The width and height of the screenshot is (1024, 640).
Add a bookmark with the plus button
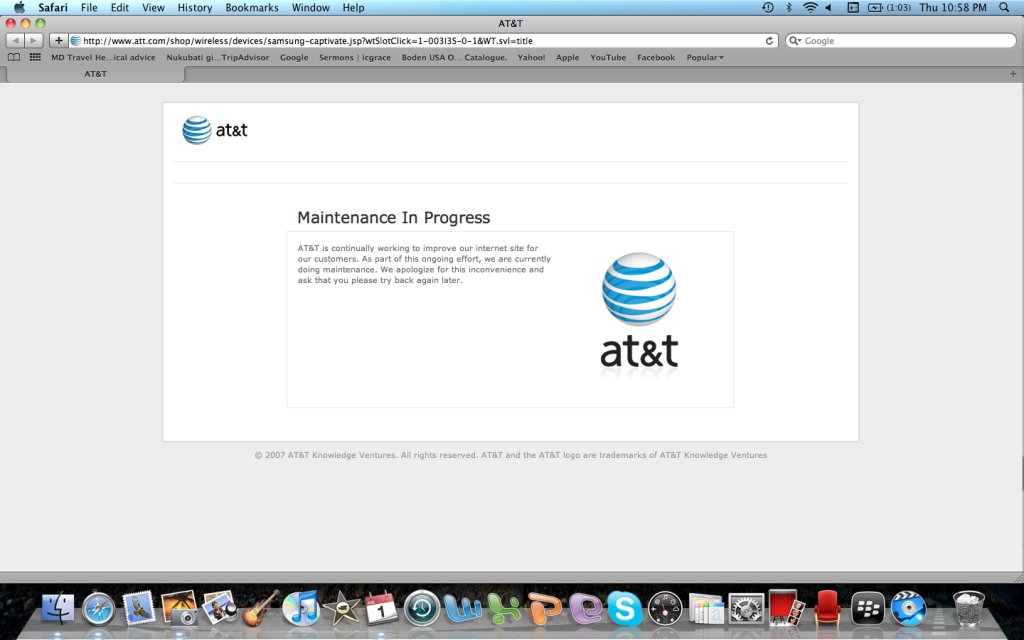coord(58,40)
